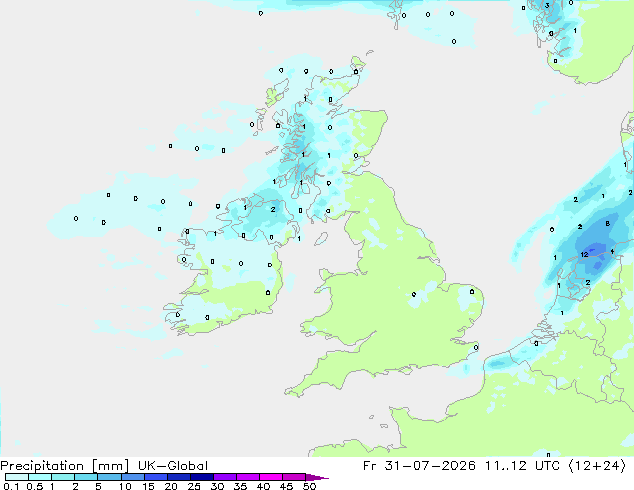Click the '0.1' label on the colour scale
634x490 pixels.
point(11,486)
